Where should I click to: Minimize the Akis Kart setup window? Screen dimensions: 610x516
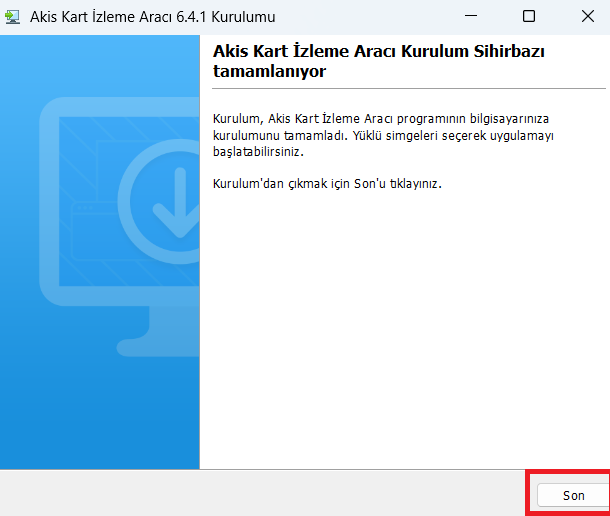[x=471, y=16]
